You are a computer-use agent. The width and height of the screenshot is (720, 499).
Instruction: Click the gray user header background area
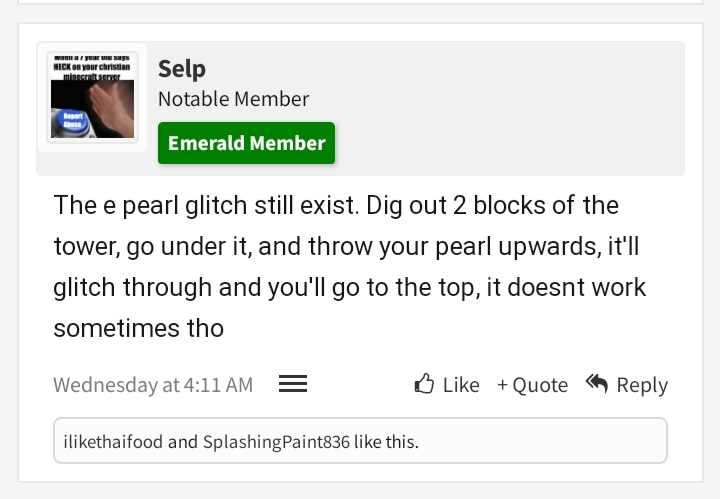505,108
